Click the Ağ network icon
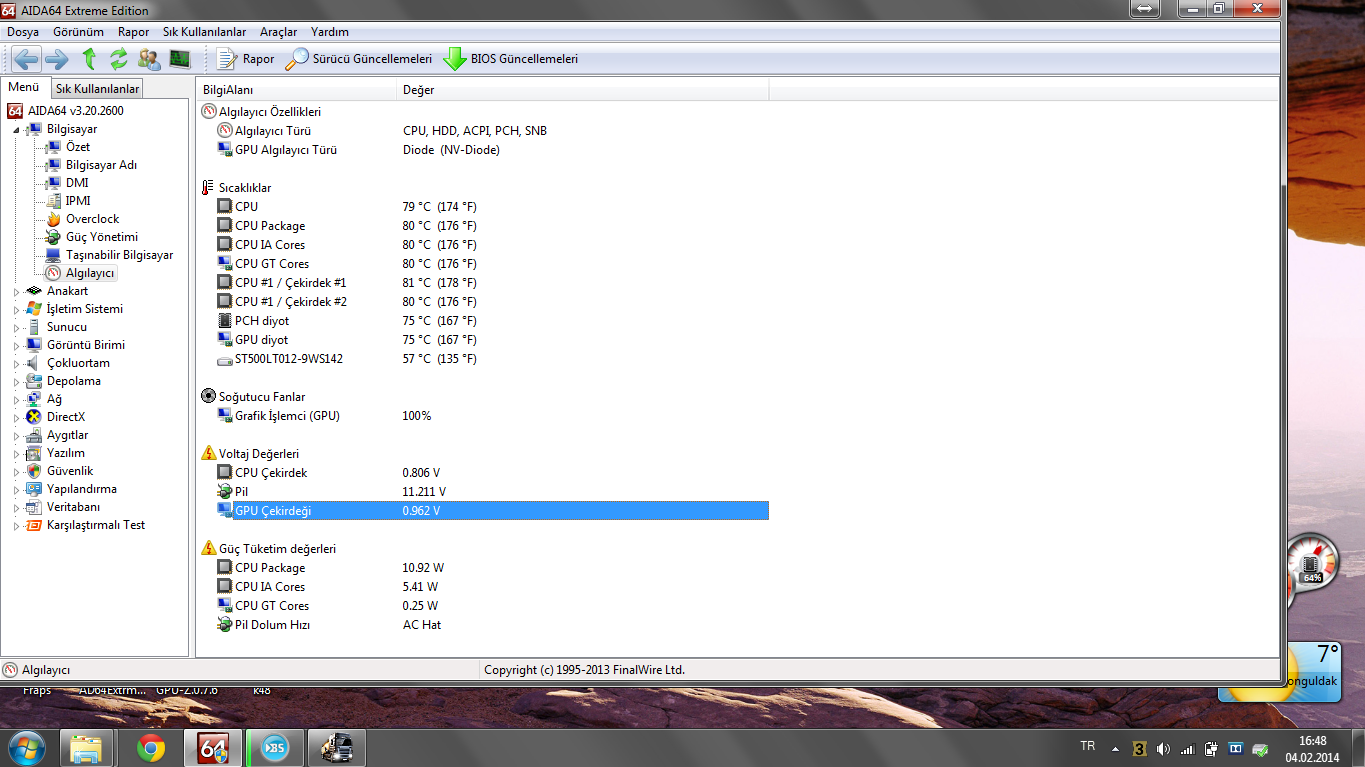This screenshot has height=767, width=1365. pos(35,399)
